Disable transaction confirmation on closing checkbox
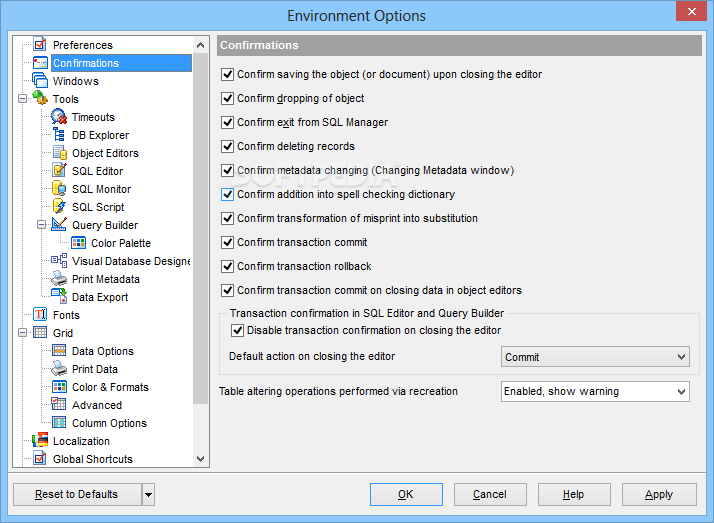714x523 pixels. point(237,330)
